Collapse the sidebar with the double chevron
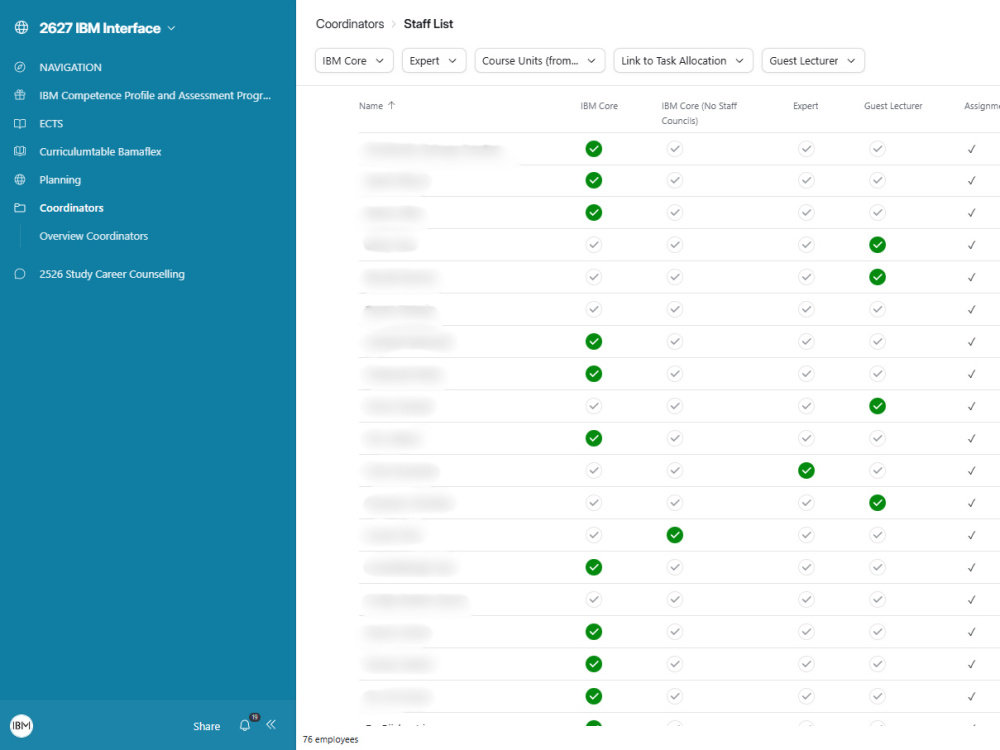 pos(271,724)
